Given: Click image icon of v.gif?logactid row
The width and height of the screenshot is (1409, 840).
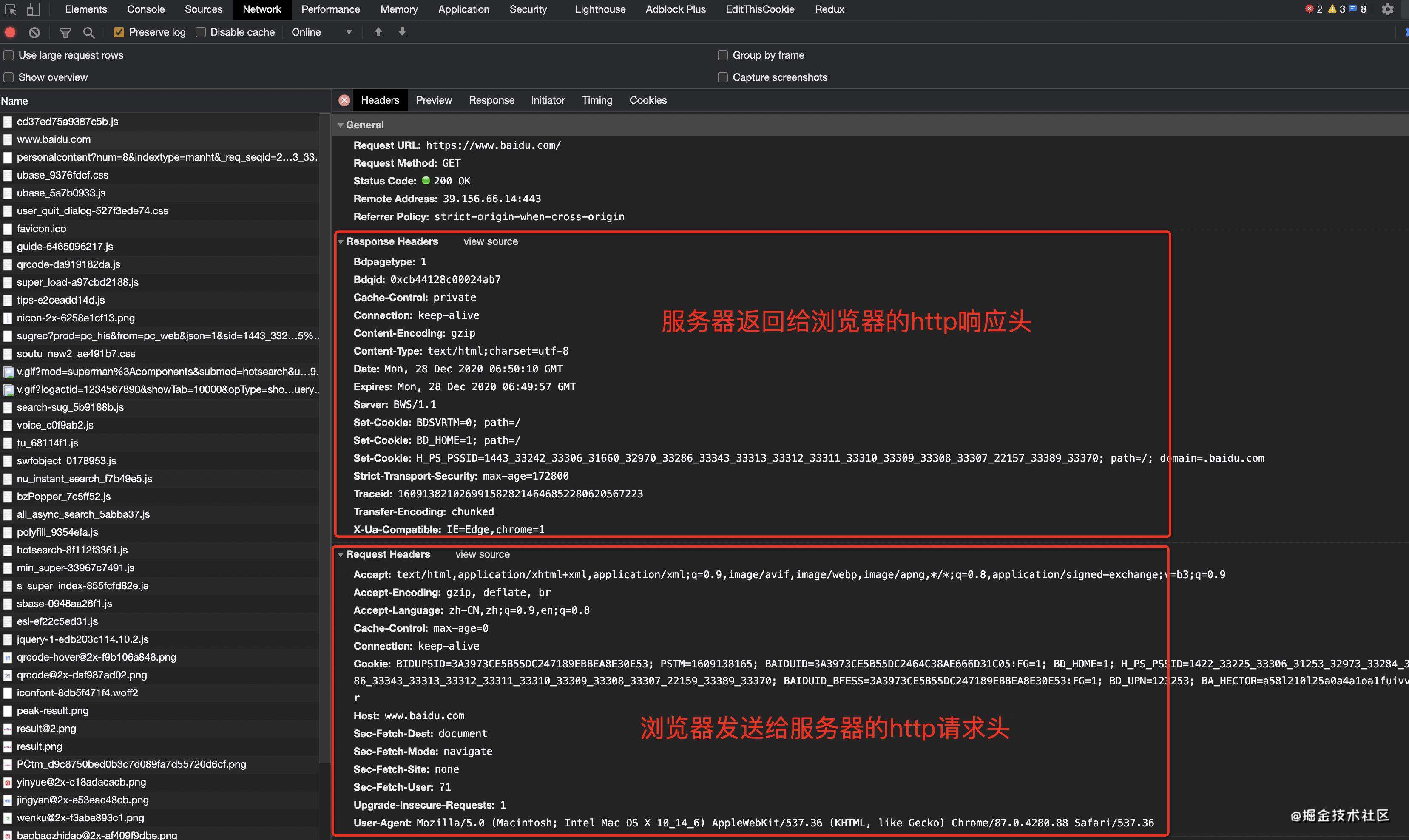Looking at the screenshot, I should [9, 389].
